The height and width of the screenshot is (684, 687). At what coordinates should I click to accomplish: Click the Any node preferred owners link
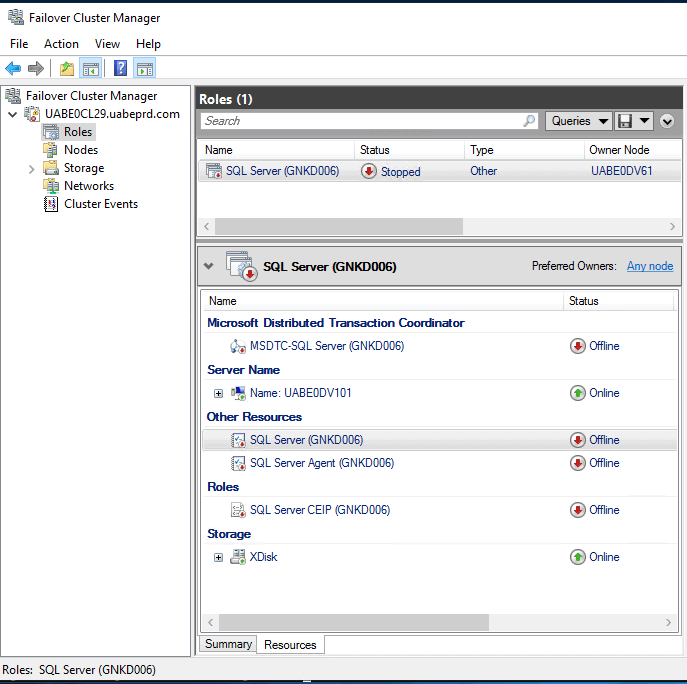pos(650,266)
